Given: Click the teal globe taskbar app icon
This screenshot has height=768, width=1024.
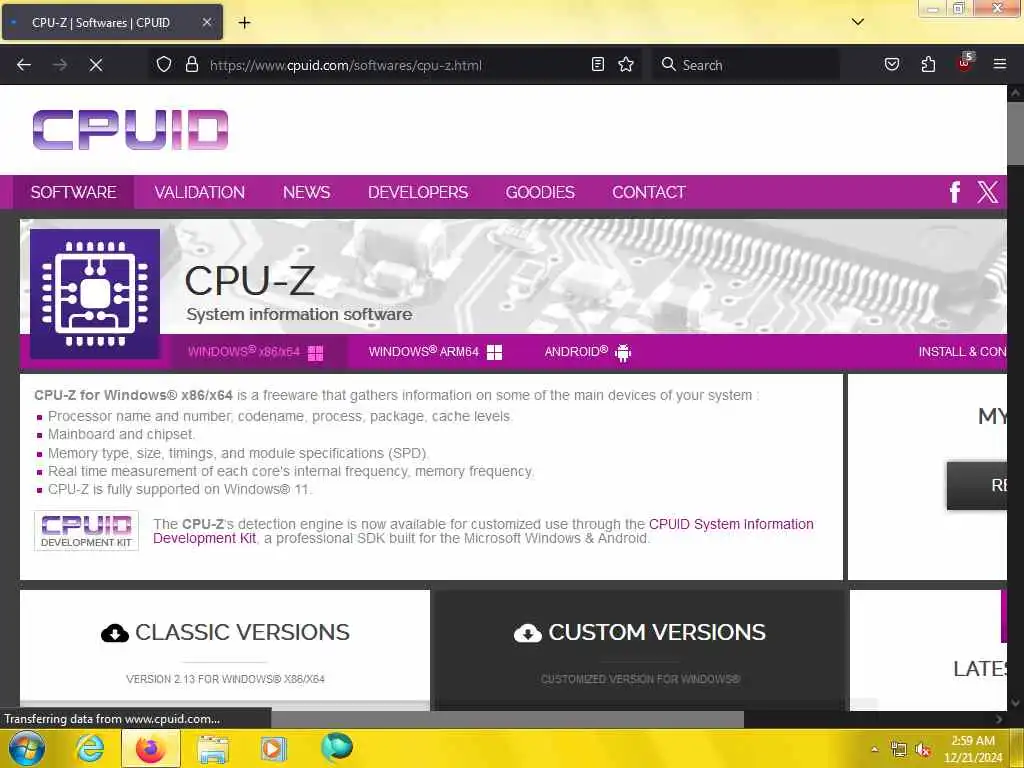Looking at the screenshot, I should (337, 747).
